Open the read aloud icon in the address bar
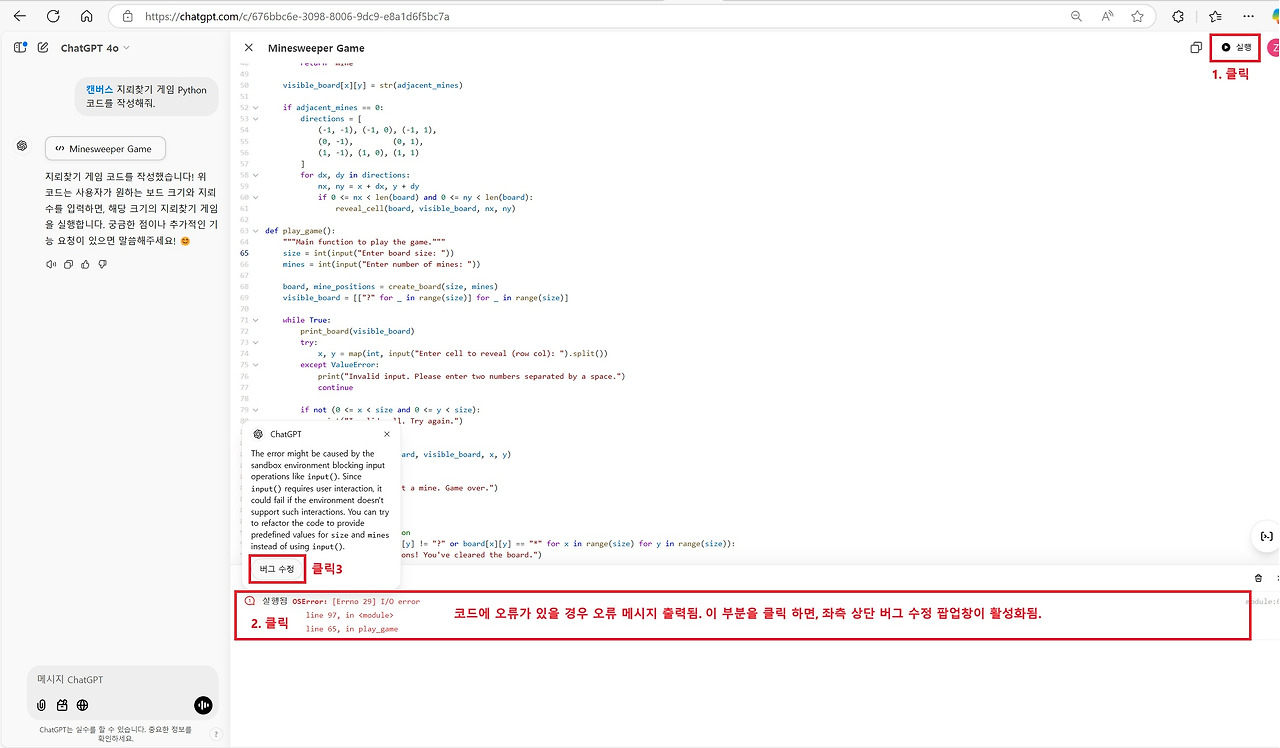 coord(1107,16)
